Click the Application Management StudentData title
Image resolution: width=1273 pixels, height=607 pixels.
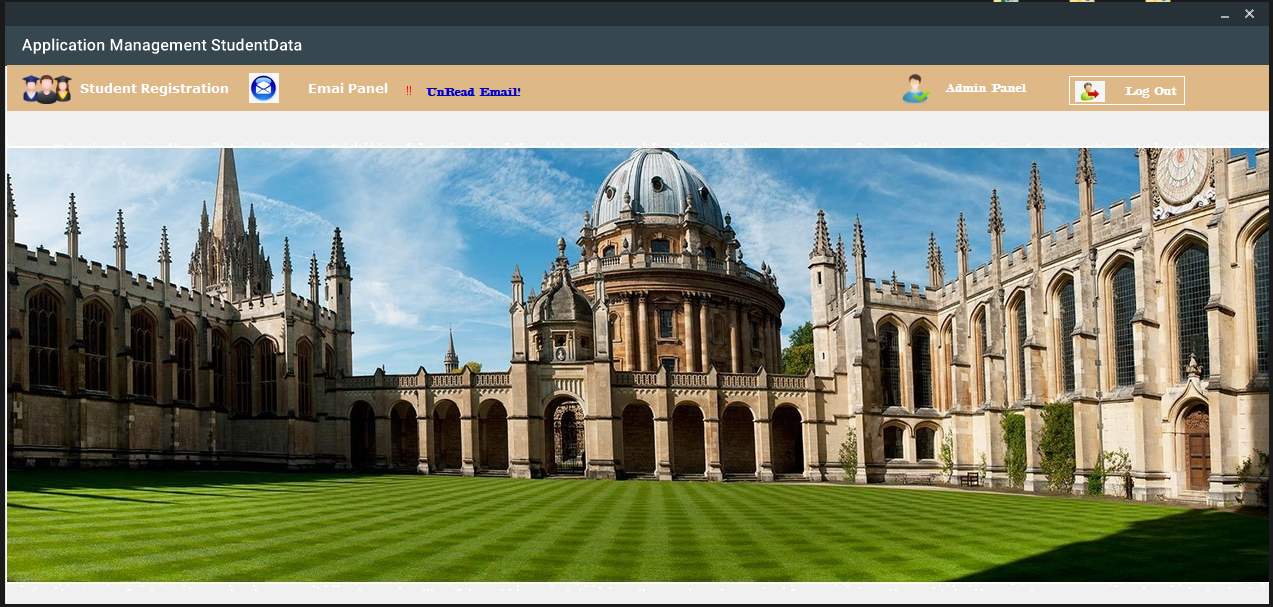162,45
